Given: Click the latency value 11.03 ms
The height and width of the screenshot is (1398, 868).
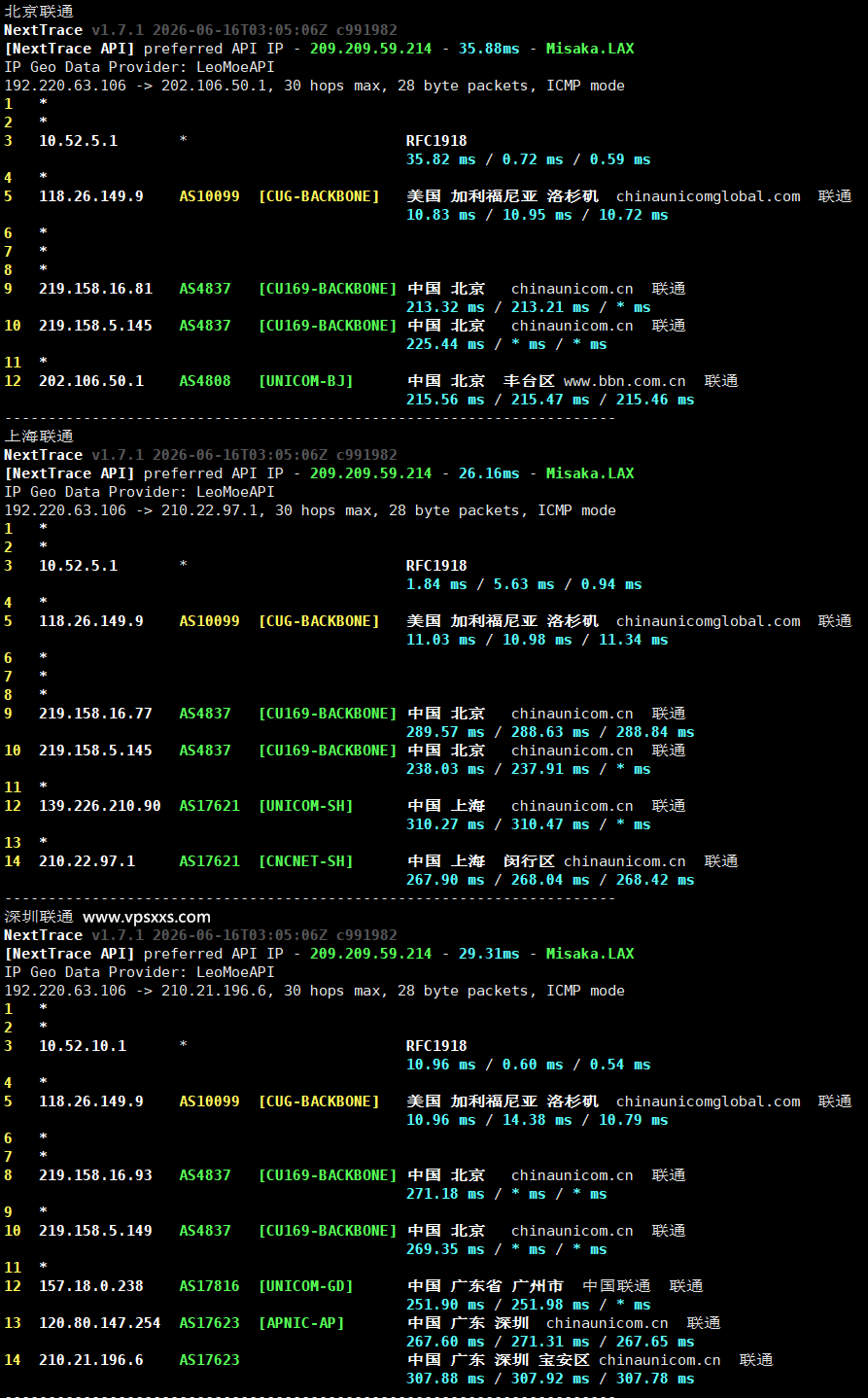Looking at the screenshot, I should click(x=441, y=640).
